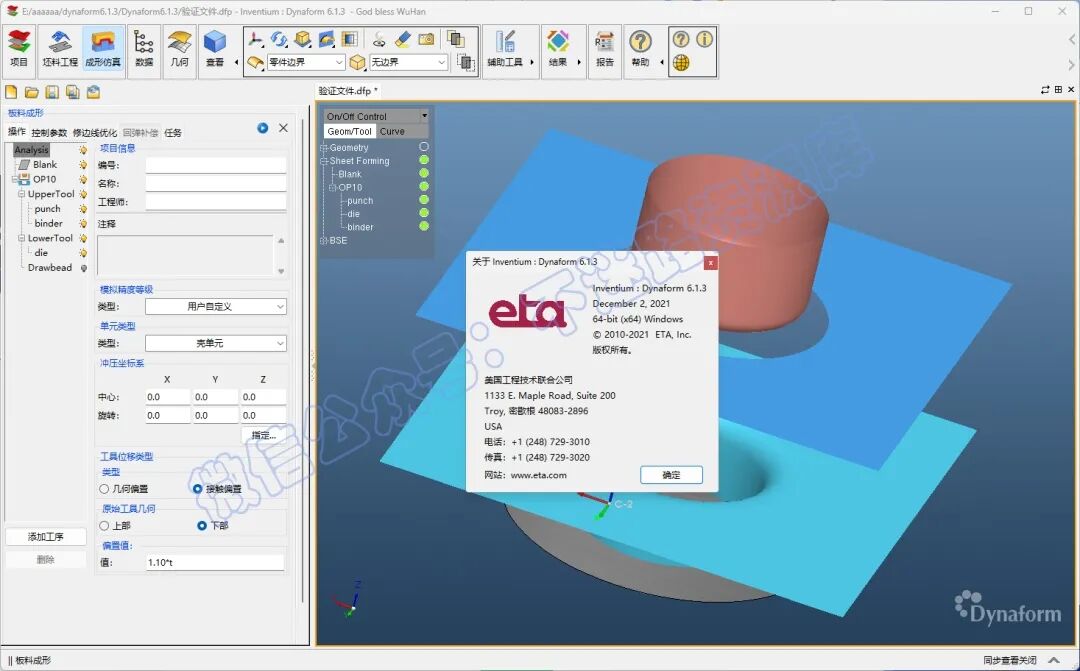Open the 零件边界 dropdown

pyautogui.click(x=306, y=62)
